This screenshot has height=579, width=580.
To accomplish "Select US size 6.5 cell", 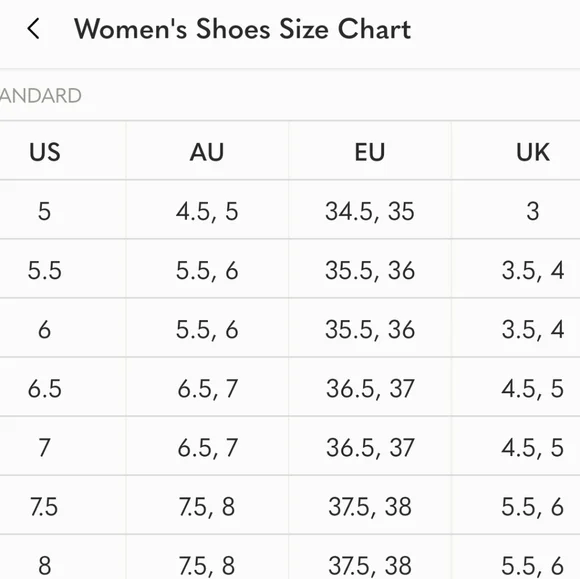I will point(44,388).
